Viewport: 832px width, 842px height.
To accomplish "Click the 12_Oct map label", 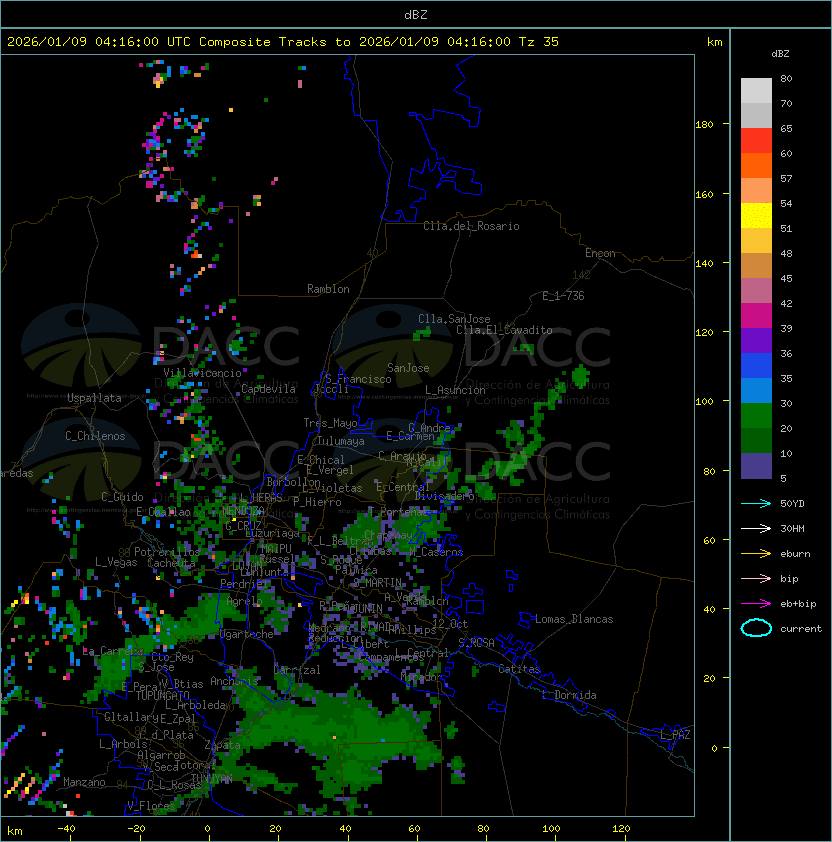I will [450, 624].
